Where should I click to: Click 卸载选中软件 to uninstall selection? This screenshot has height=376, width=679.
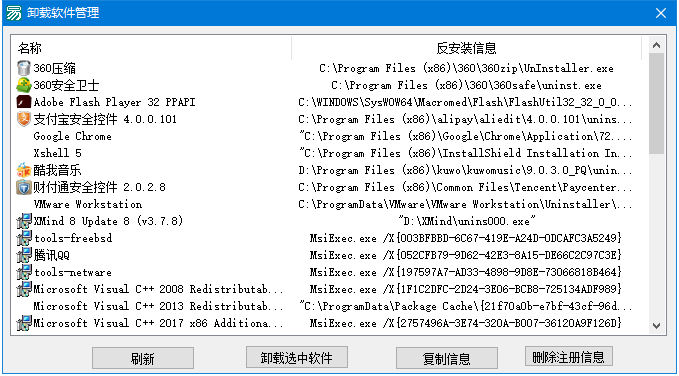click(x=297, y=358)
